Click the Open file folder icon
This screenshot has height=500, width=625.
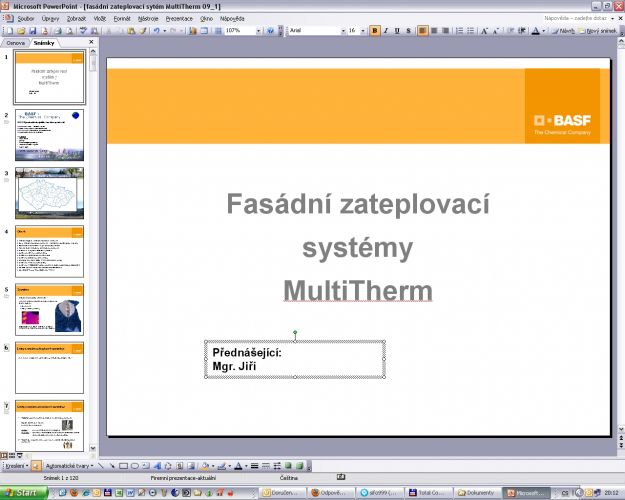pos(21,31)
